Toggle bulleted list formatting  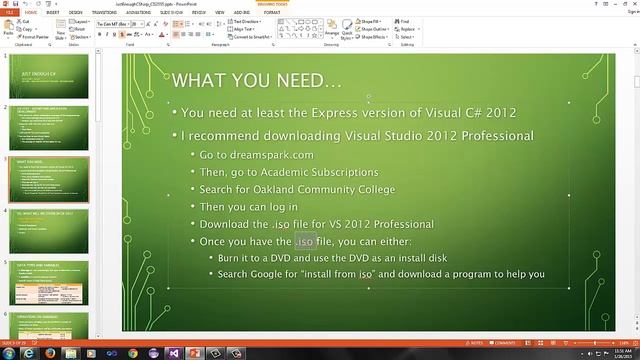pos(176,24)
